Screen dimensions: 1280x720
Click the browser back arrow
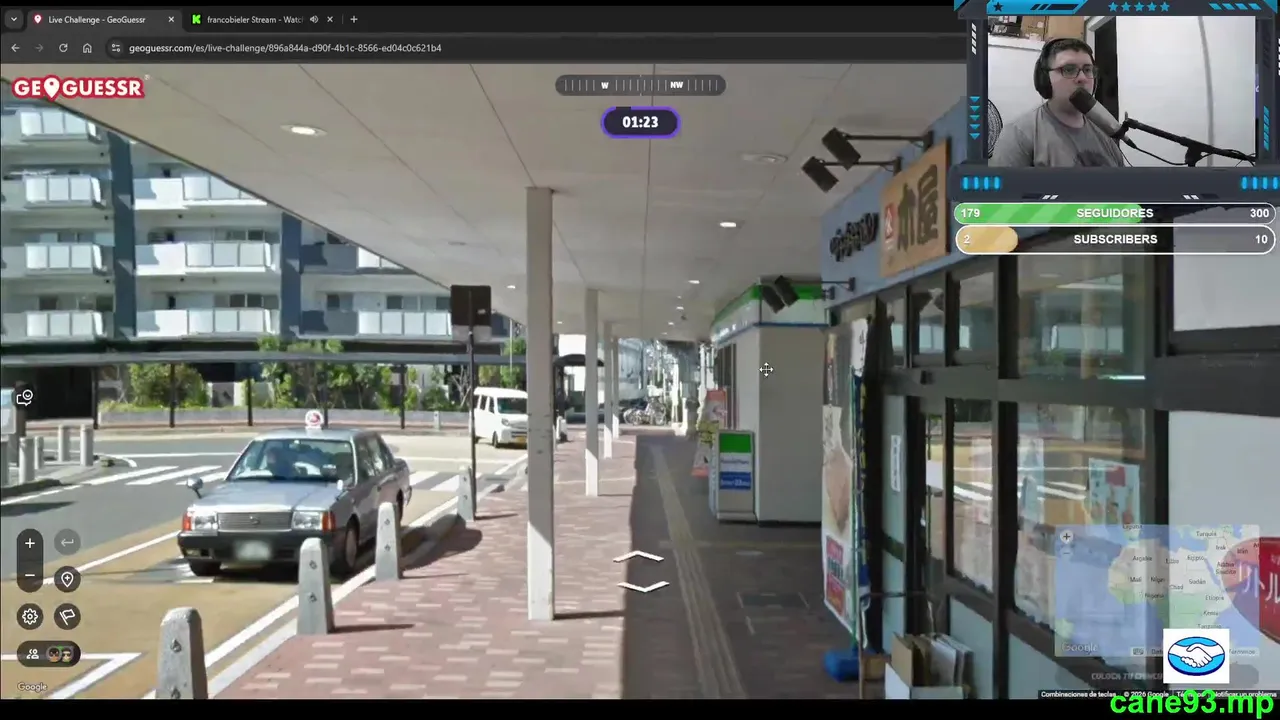[15, 48]
